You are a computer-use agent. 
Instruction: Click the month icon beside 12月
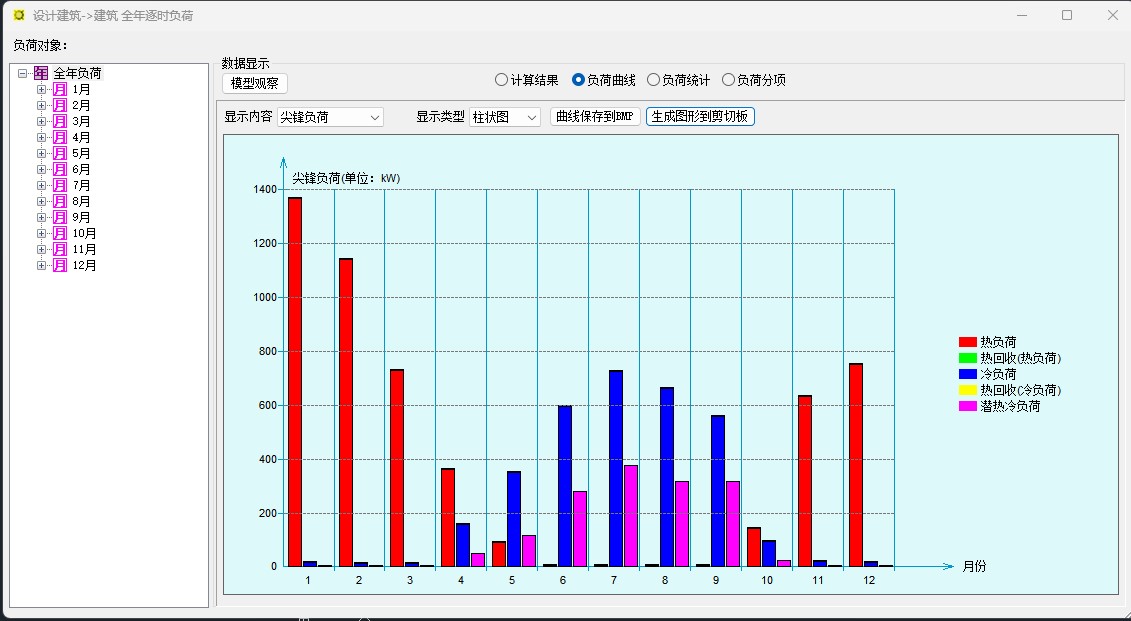pyautogui.click(x=60, y=265)
